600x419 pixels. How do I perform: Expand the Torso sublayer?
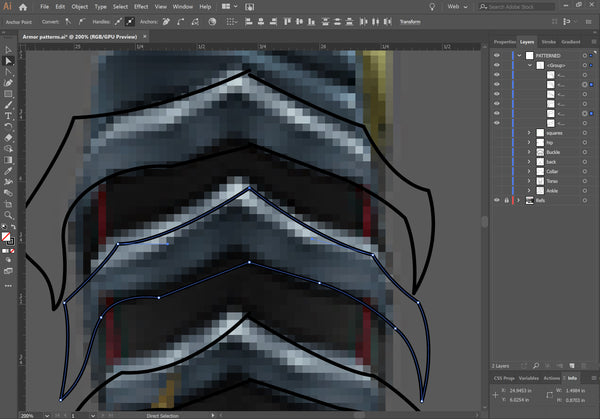[x=529, y=181]
